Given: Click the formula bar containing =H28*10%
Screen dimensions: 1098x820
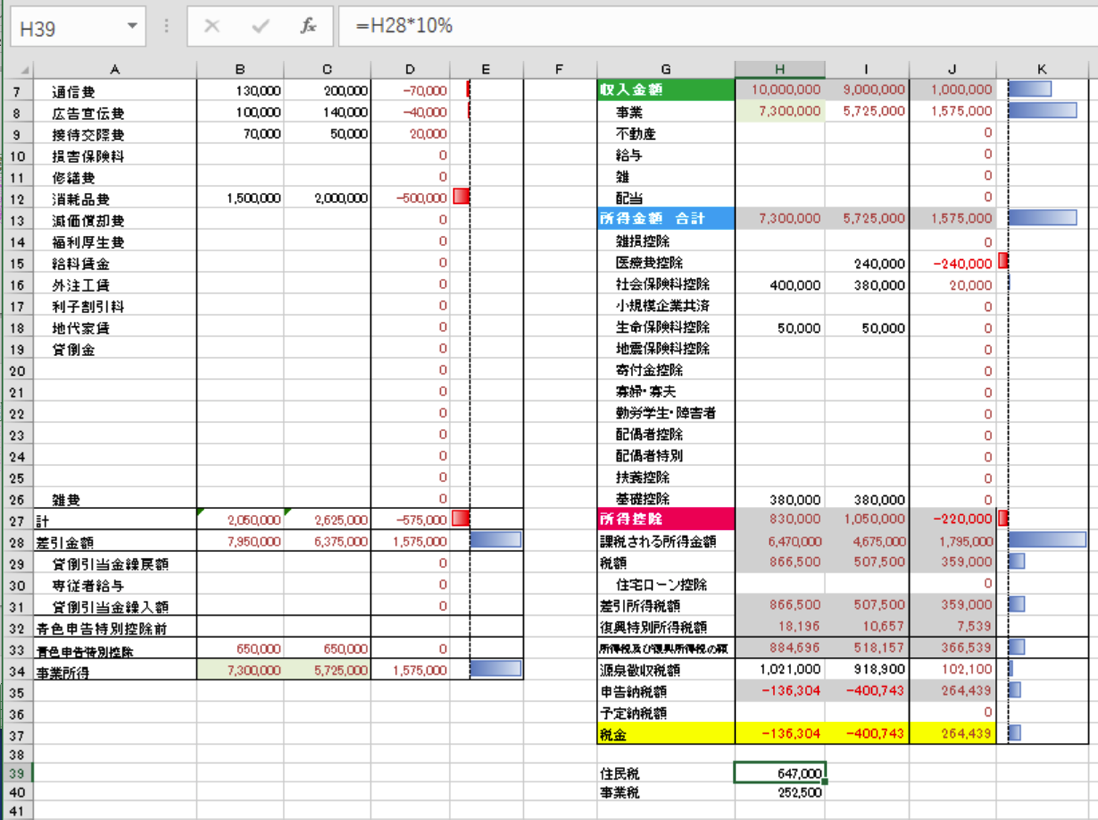Looking at the screenshot, I should tap(718, 27).
